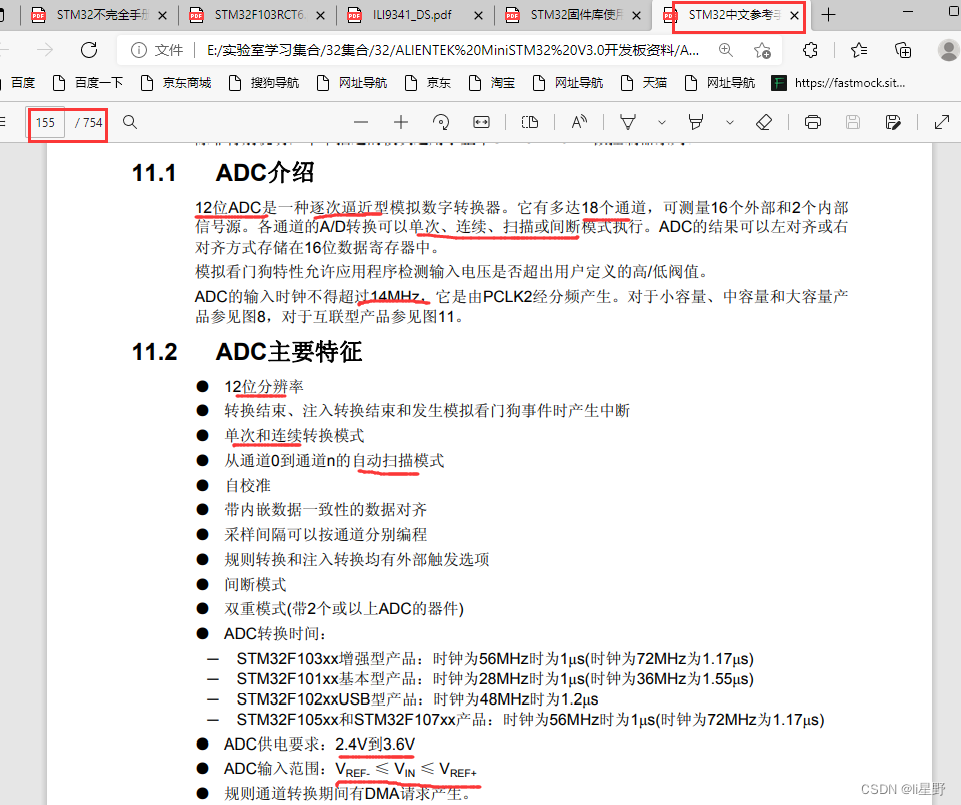961x805 pixels.
Task: Open the user profile avatar
Action: tap(949, 50)
